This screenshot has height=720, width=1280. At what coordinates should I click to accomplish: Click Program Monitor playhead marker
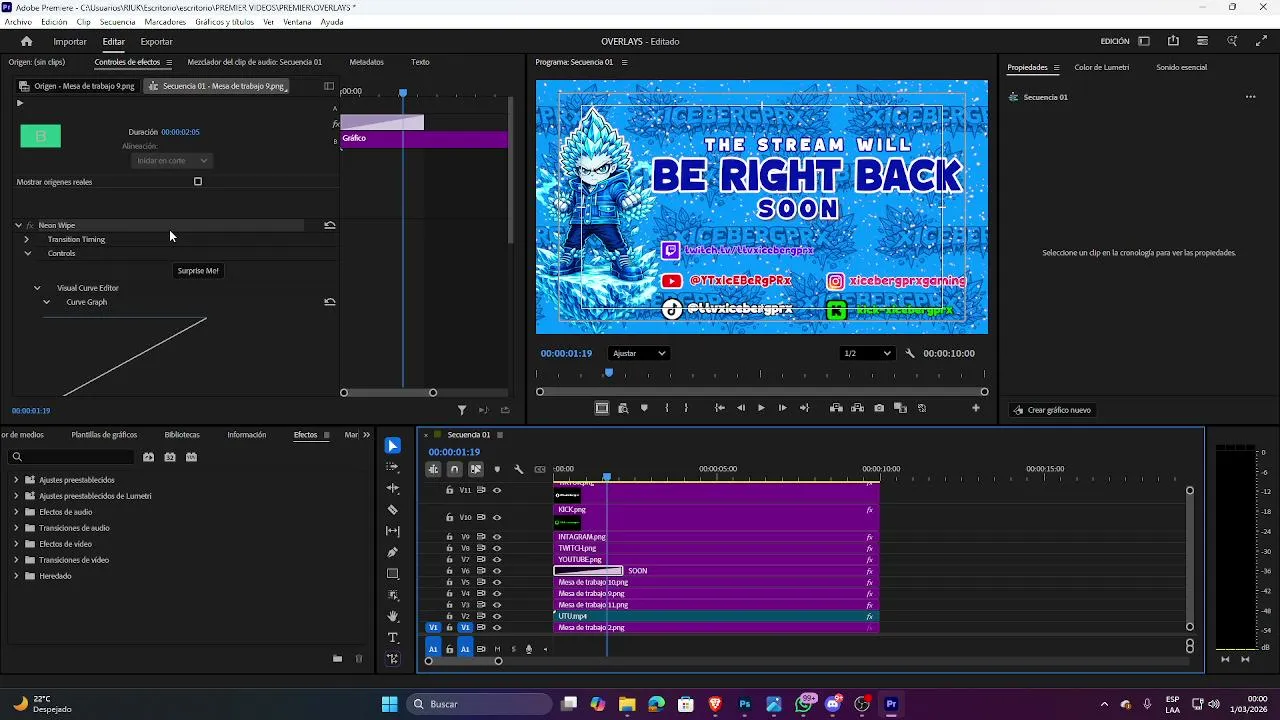(608, 373)
